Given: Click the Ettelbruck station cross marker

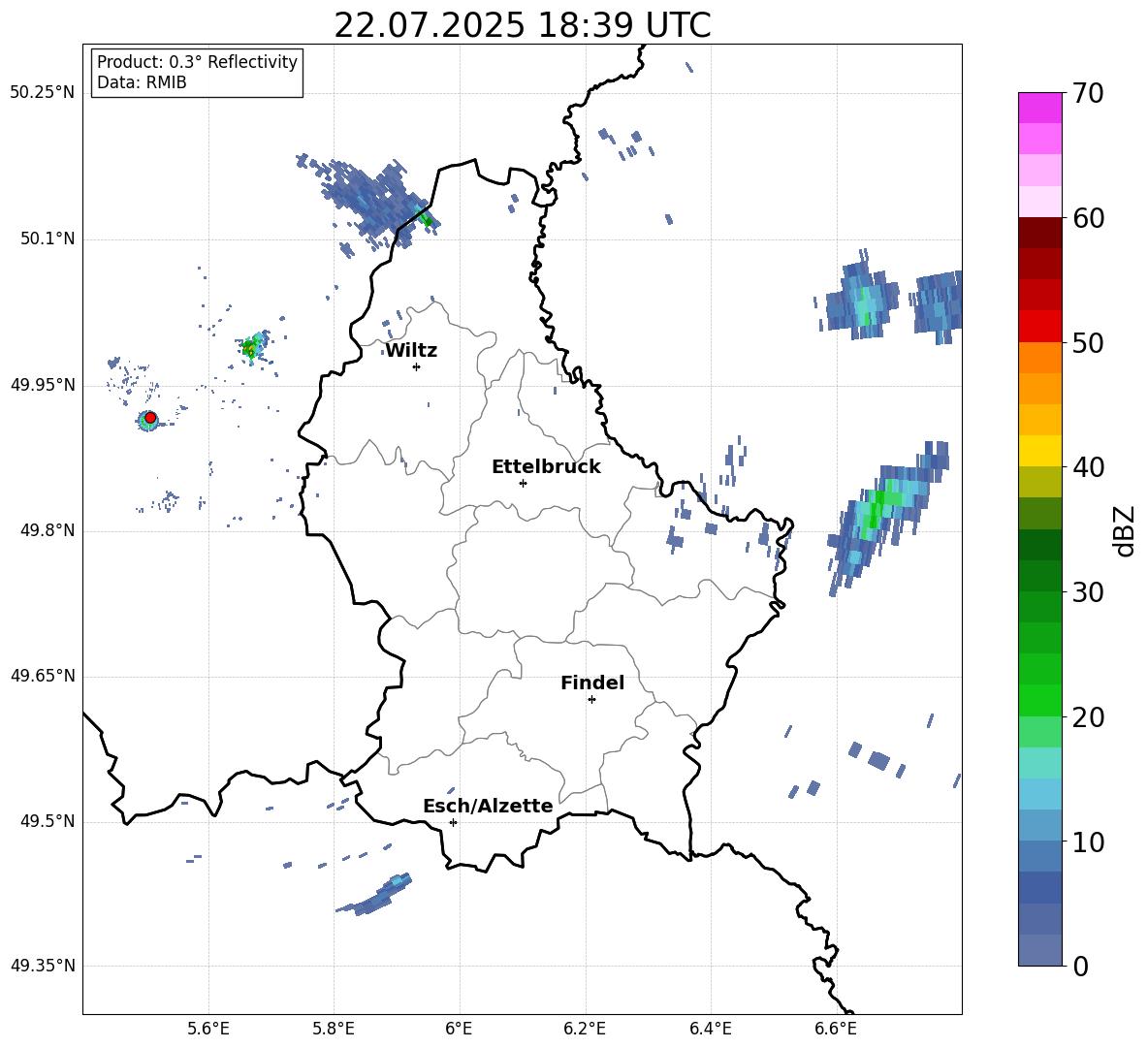Looking at the screenshot, I should (523, 483).
